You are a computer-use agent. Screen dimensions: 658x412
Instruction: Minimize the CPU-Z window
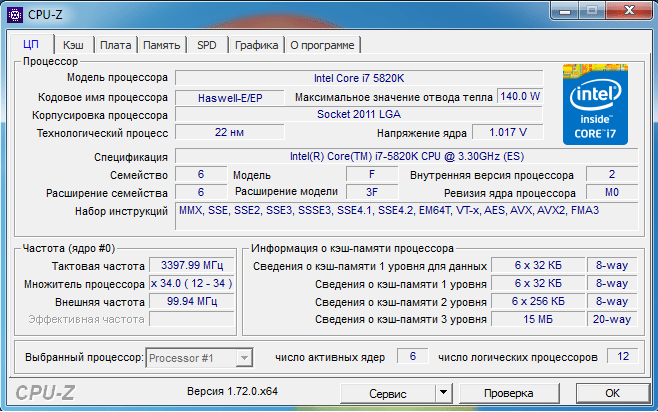(565, 11)
